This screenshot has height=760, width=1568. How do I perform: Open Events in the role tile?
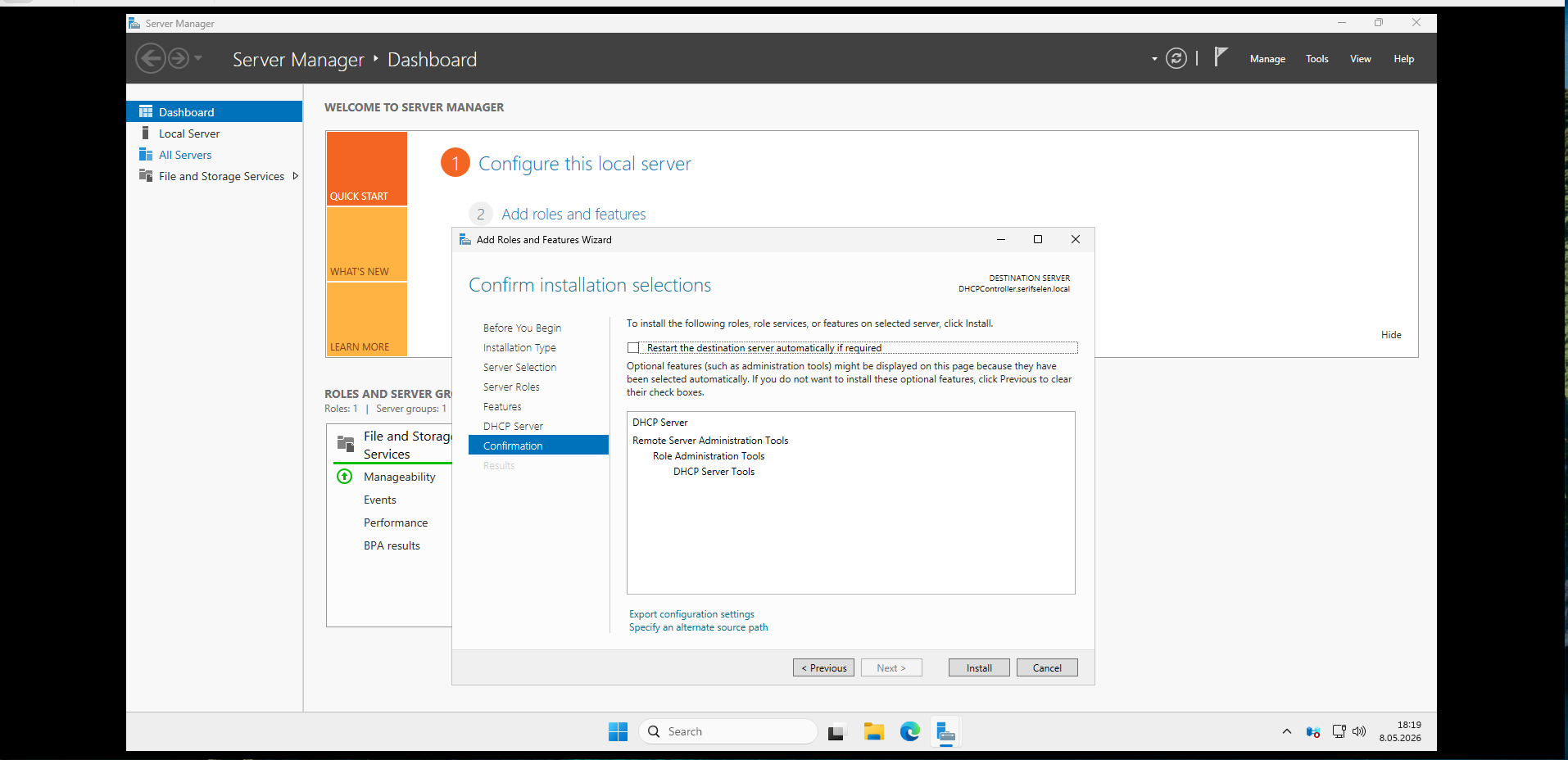(380, 500)
